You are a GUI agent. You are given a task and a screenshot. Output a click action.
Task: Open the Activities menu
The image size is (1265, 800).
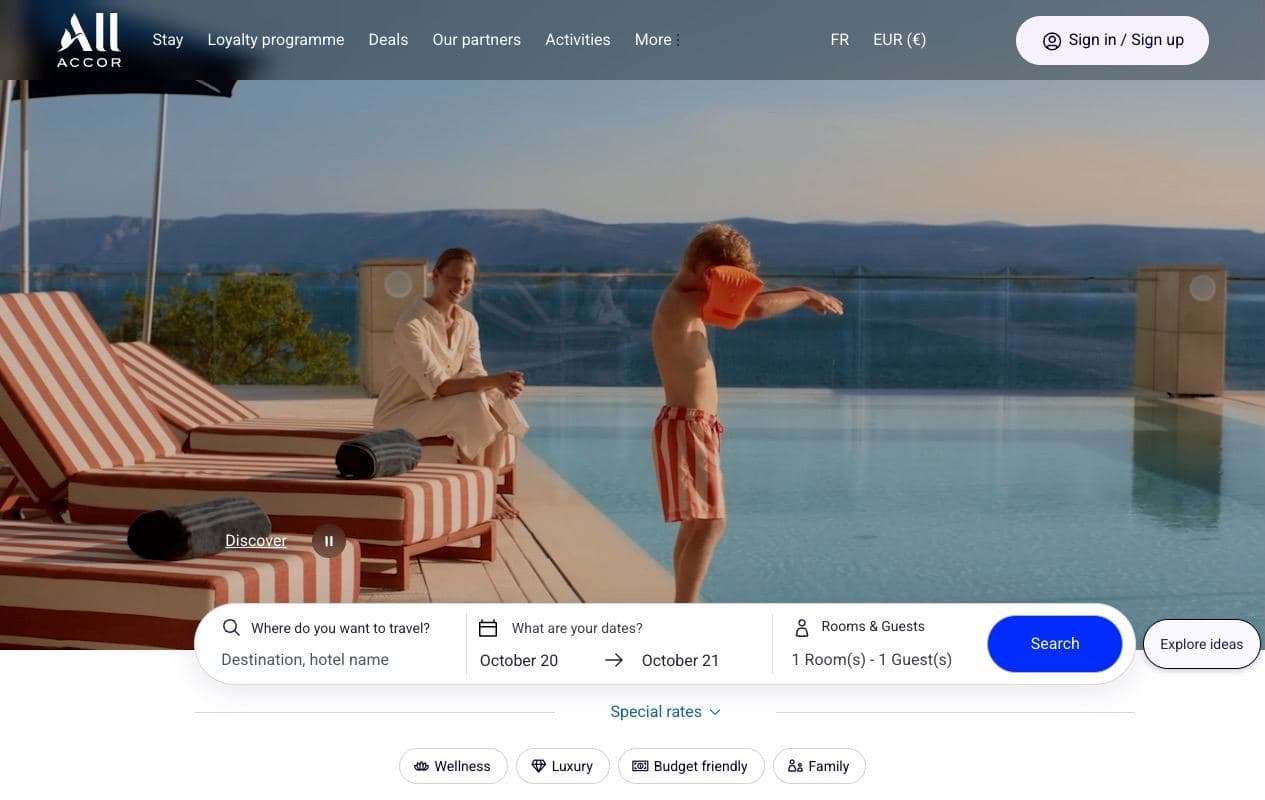[578, 40]
